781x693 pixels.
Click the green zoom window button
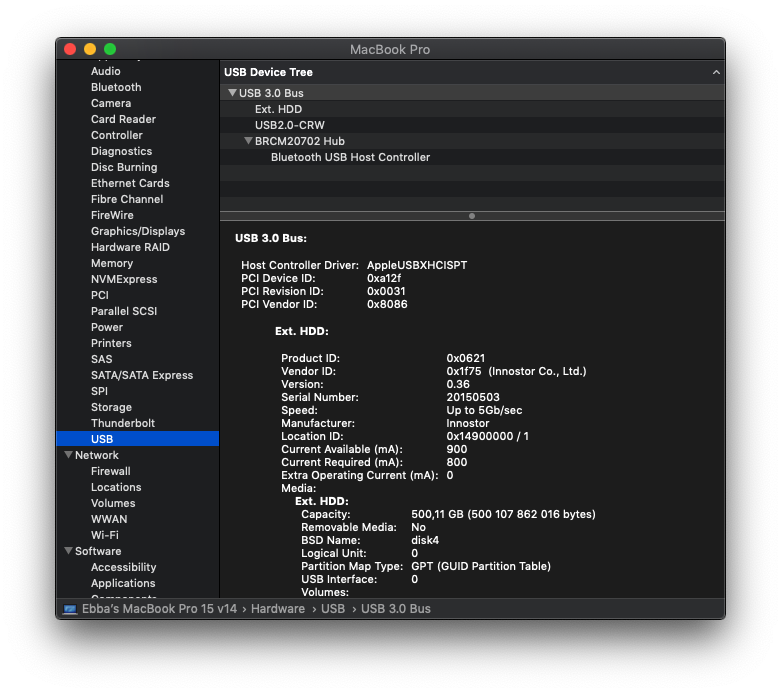click(x=110, y=49)
